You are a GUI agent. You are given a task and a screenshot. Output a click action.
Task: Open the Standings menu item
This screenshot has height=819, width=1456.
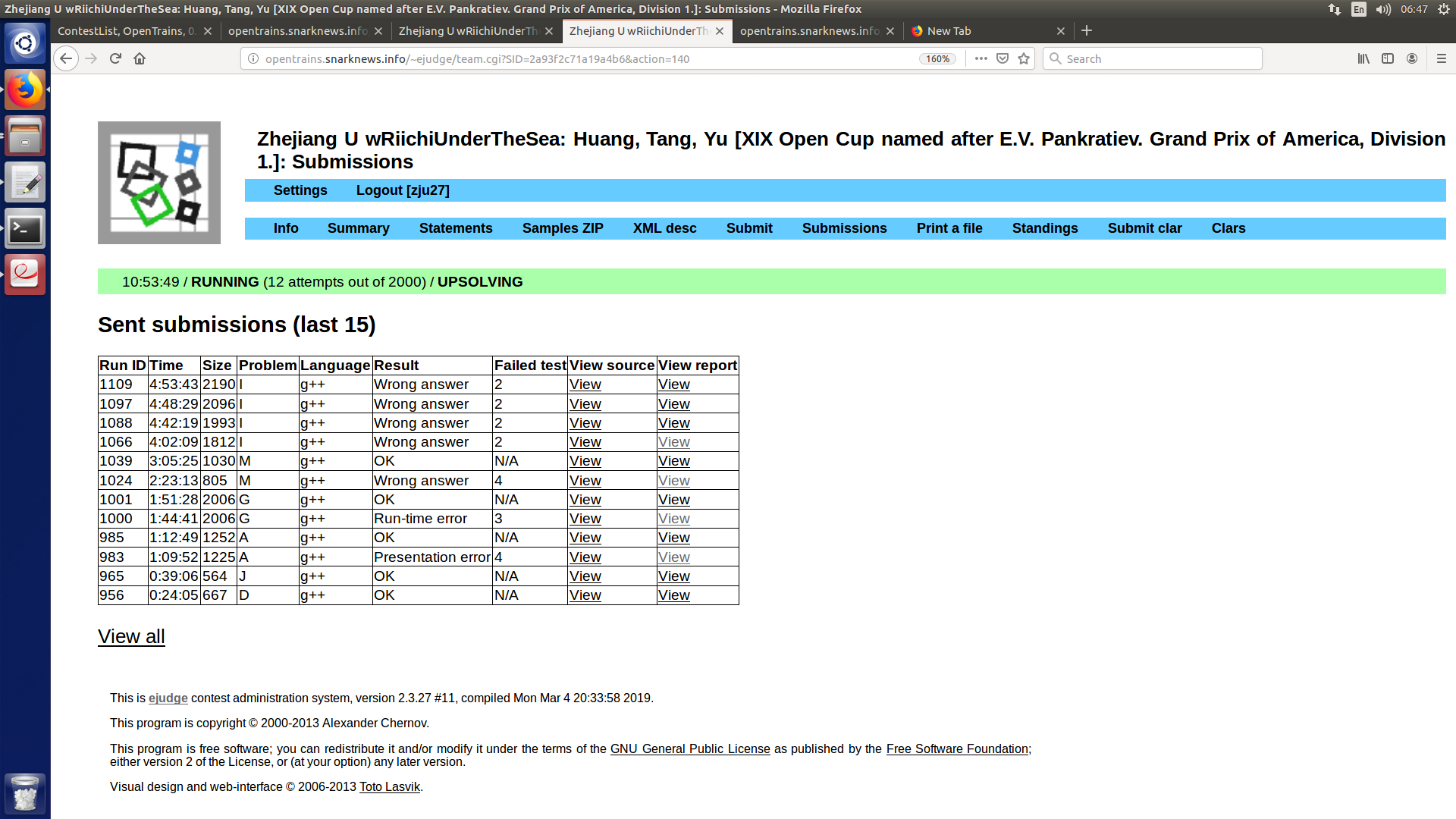1044,228
